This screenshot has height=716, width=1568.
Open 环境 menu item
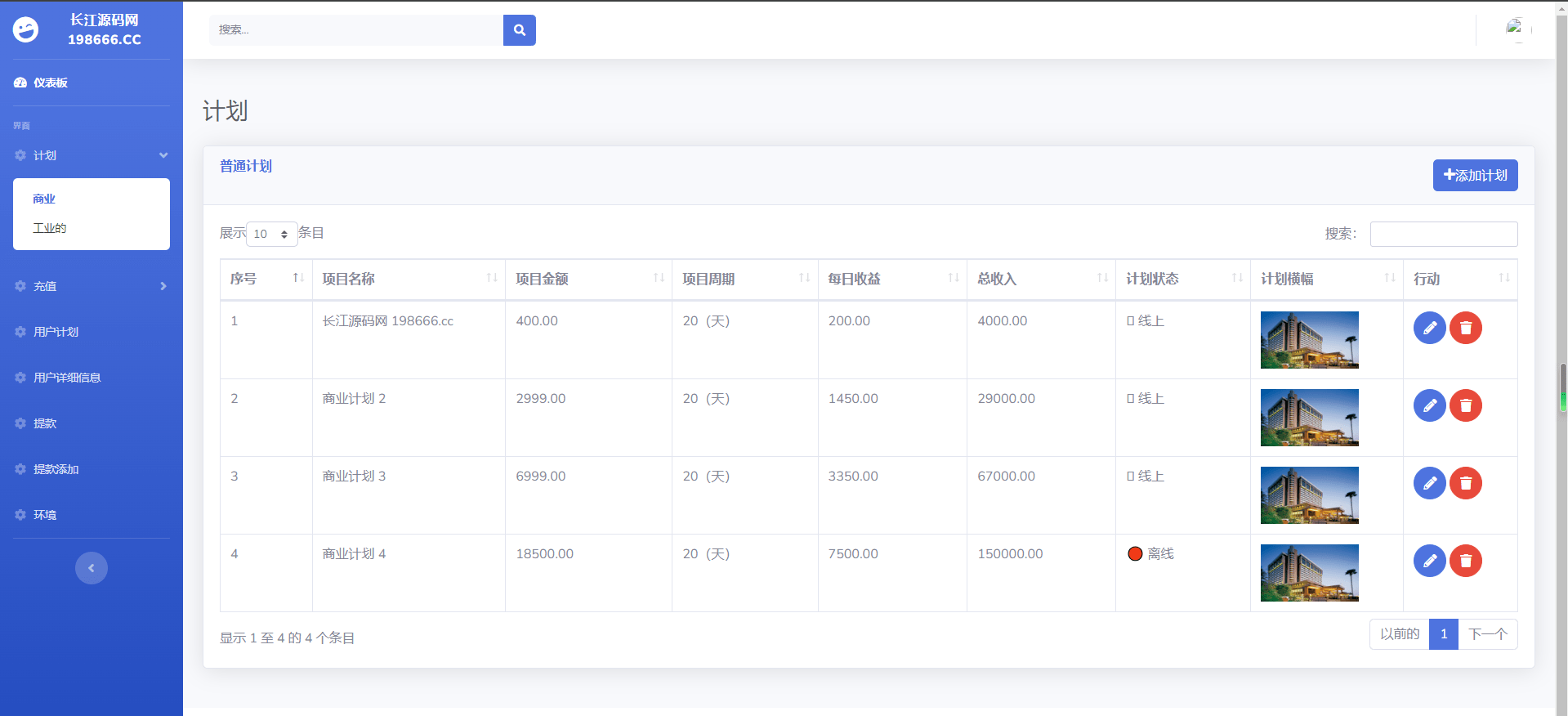45,515
